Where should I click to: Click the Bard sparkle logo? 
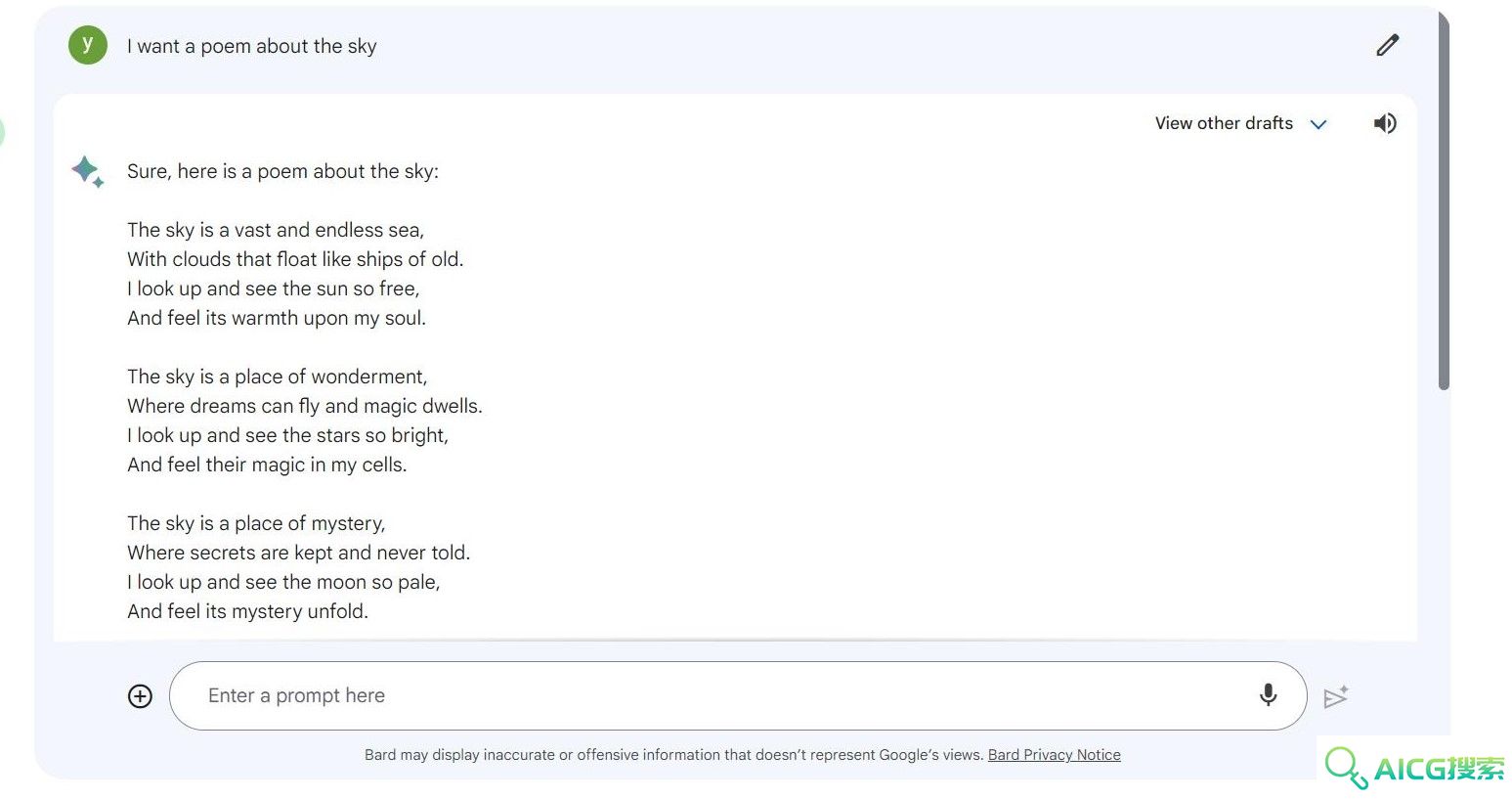click(x=88, y=171)
